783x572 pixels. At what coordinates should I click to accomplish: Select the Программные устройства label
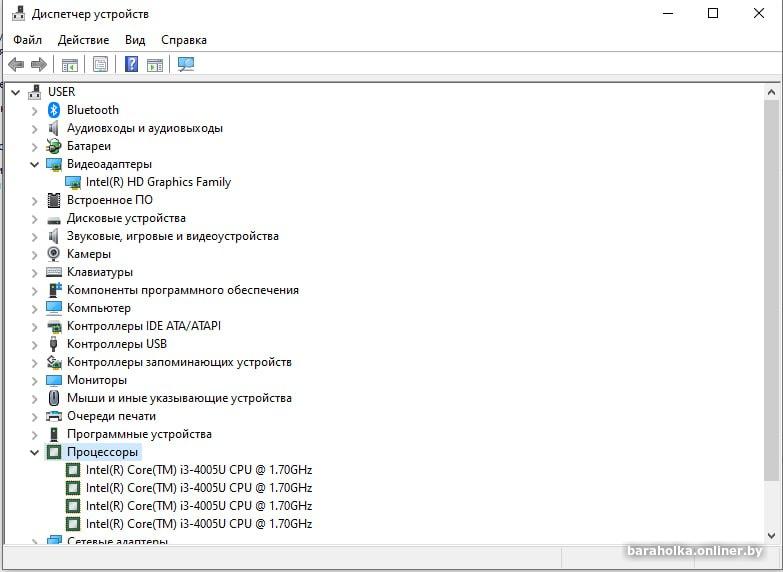(x=139, y=434)
